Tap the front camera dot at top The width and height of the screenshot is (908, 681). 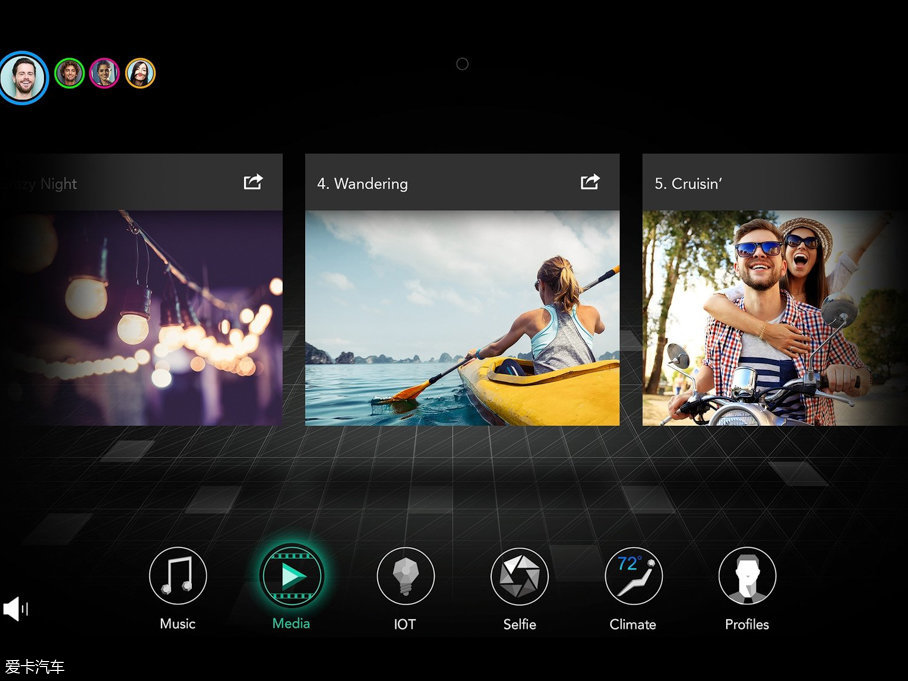[462, 64]
